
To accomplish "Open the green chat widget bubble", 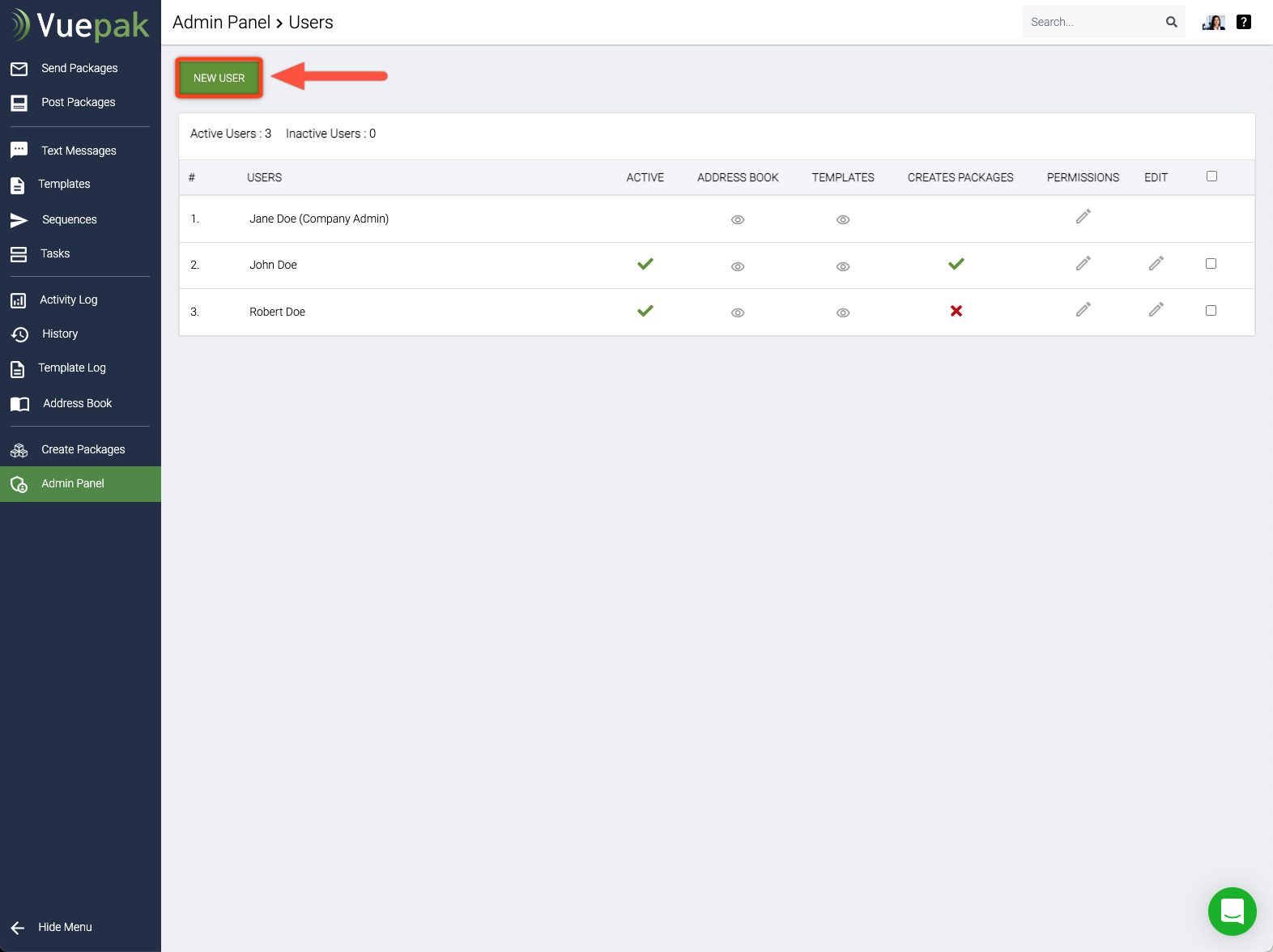I will click(x=1232, y=912).
